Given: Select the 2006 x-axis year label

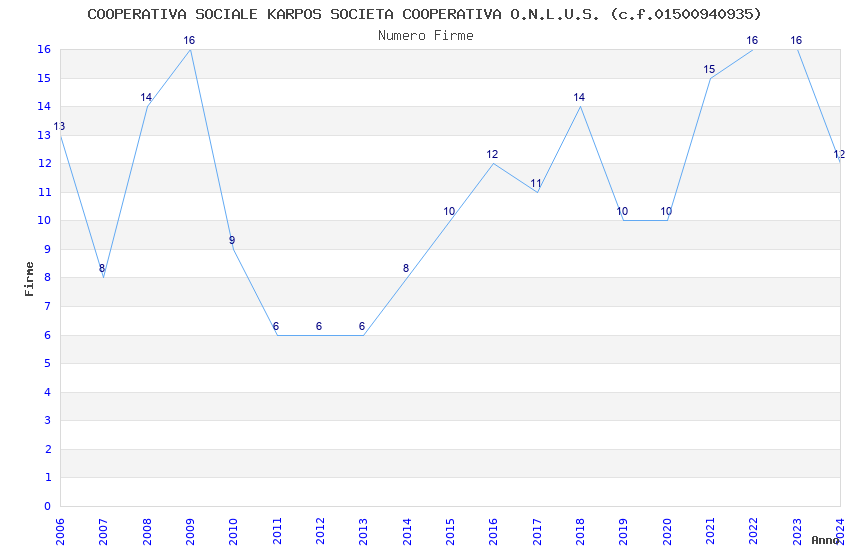Looking at the screenshot, I should [60, 532].
